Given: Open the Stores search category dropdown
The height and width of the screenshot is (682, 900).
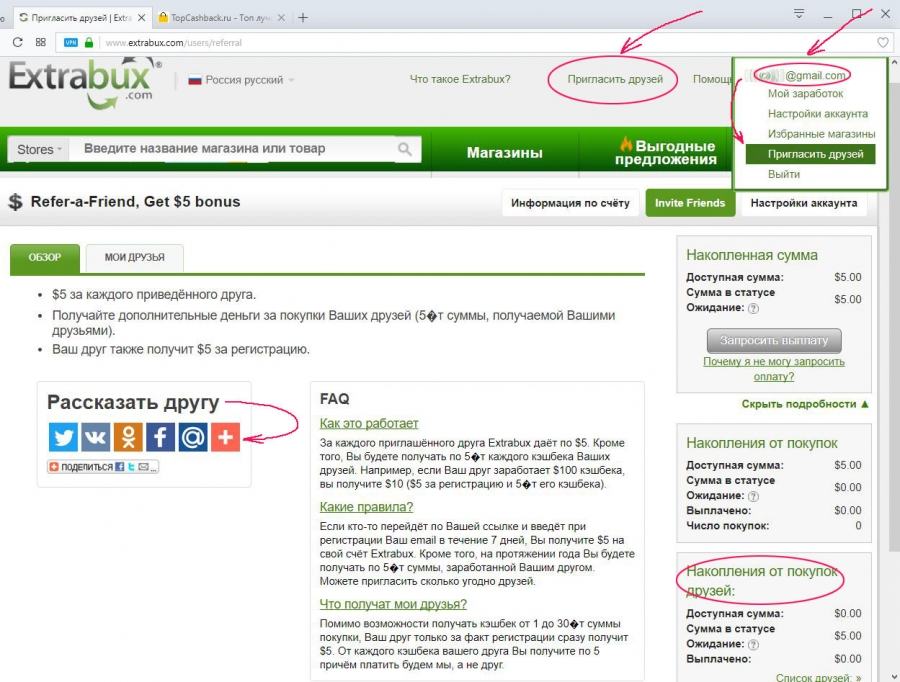Looking at the screenshot, I should coord(38,149).
